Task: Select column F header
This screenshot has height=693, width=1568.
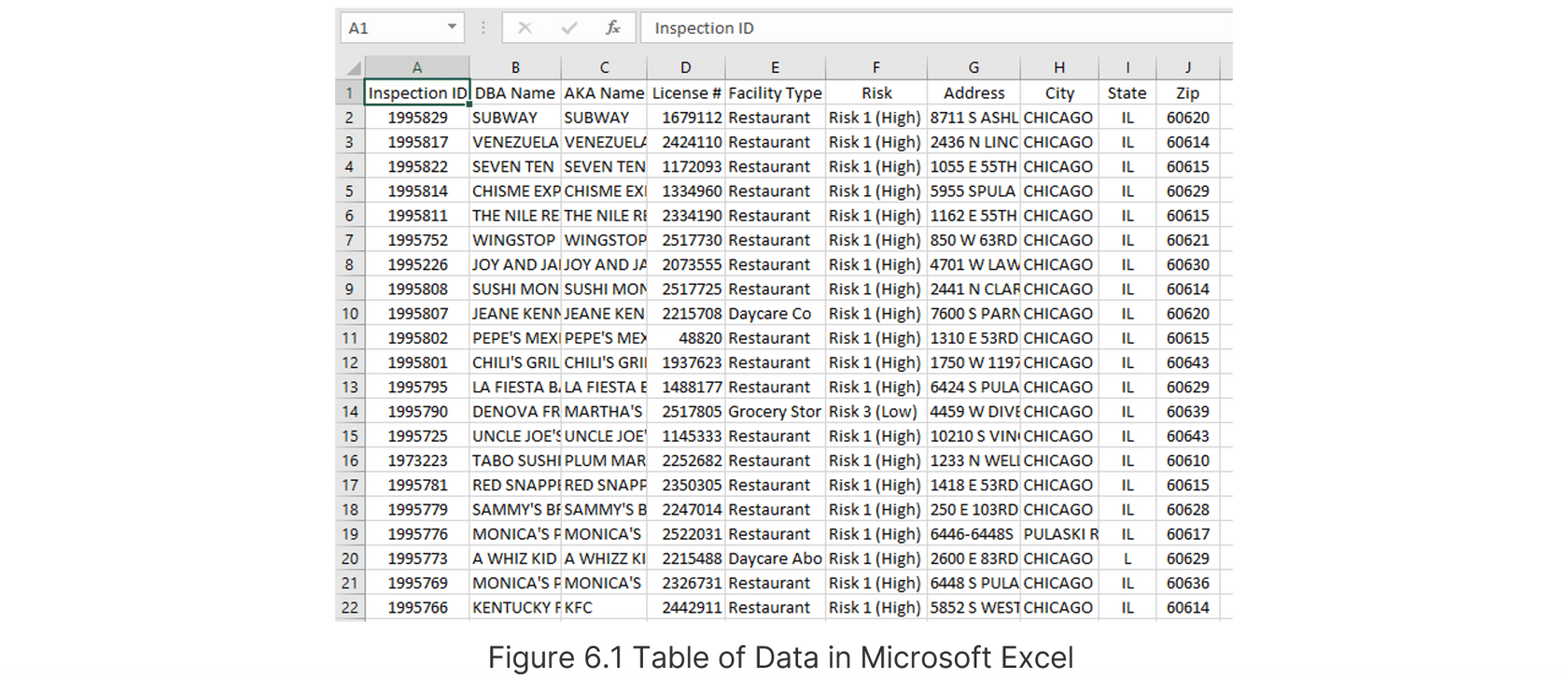Action: pos(876,67)
